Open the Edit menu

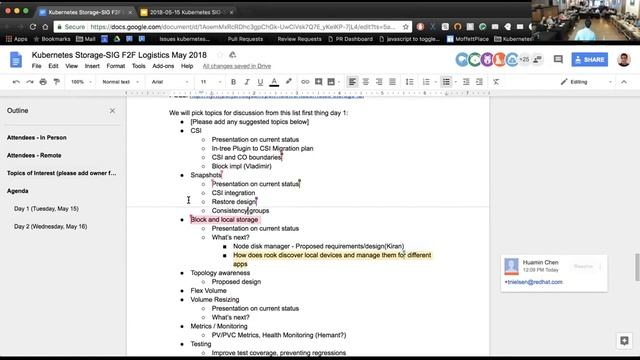point(53,66)
